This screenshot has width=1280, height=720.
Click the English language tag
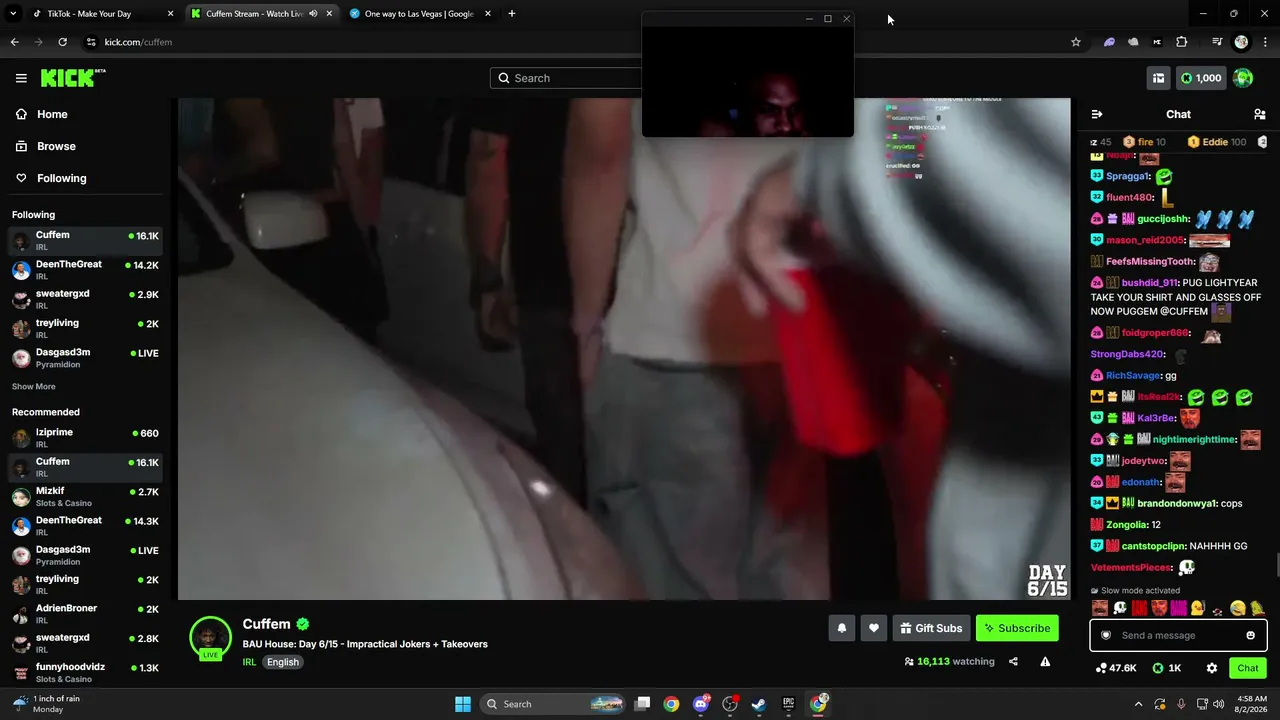tap(283, 662)
